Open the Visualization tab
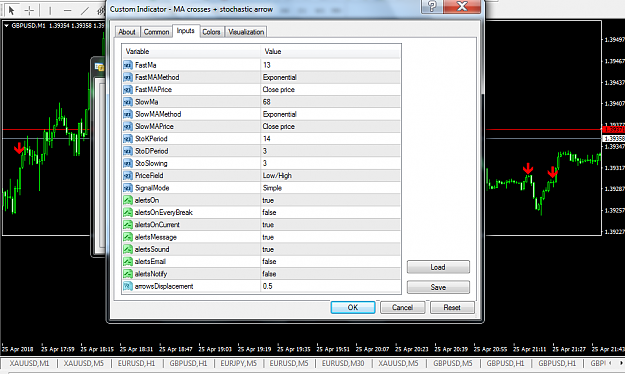This screenshot has height=374, width=625. pos(246,32)
